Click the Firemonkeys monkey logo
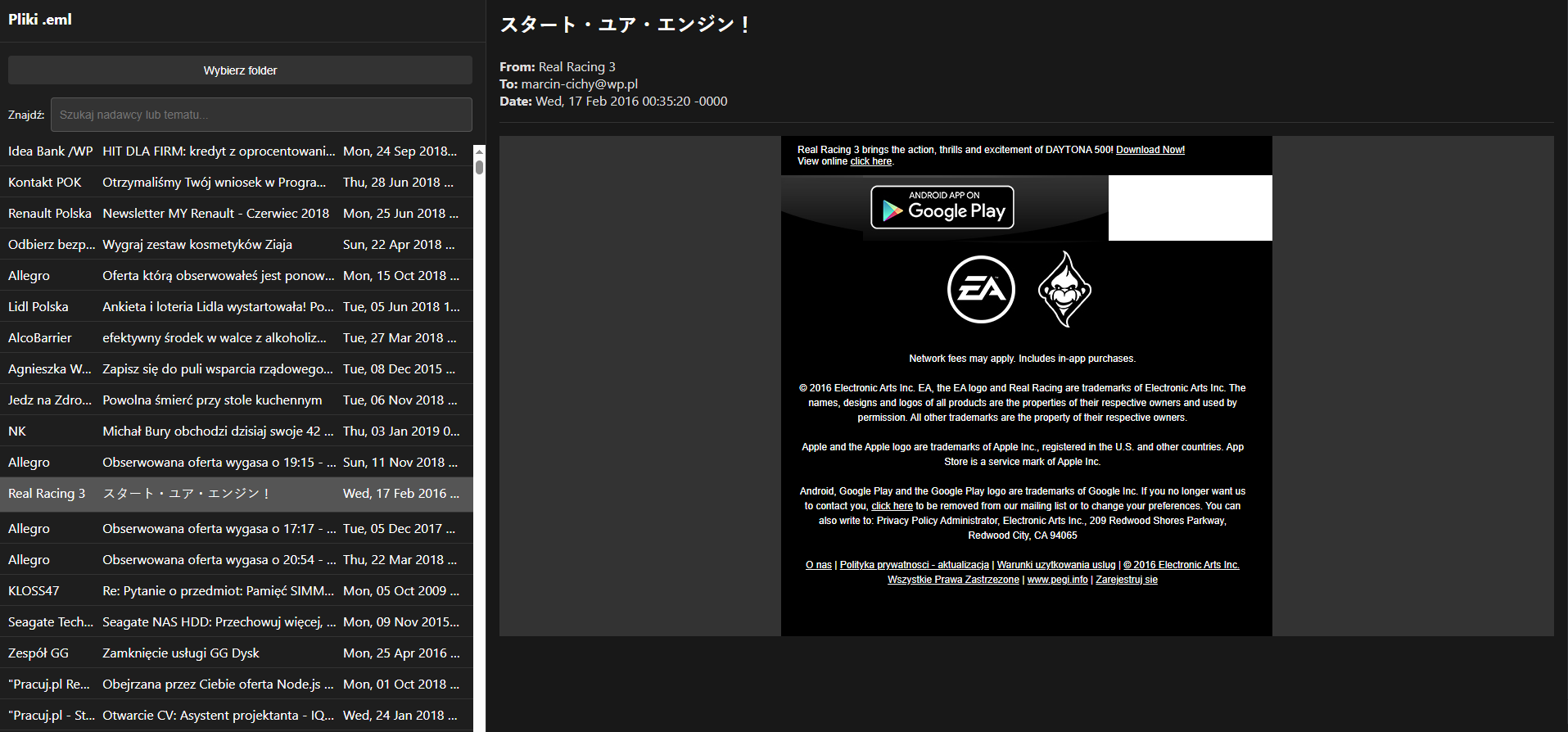 click(x=1064, y=289)
